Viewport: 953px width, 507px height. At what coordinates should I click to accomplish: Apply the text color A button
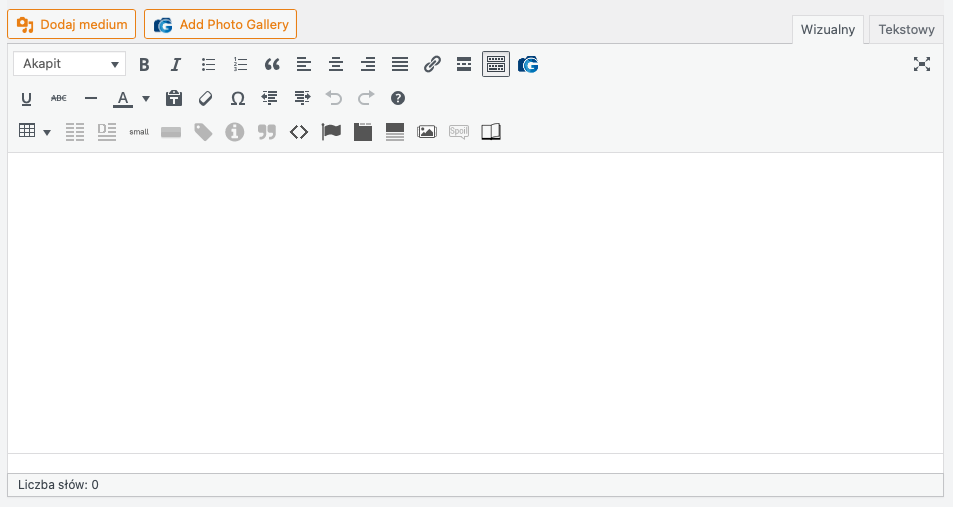123,98
